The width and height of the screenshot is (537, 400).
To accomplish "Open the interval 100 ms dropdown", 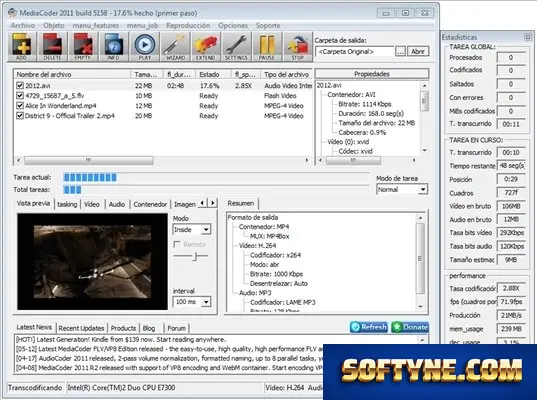I will [192, 302].
